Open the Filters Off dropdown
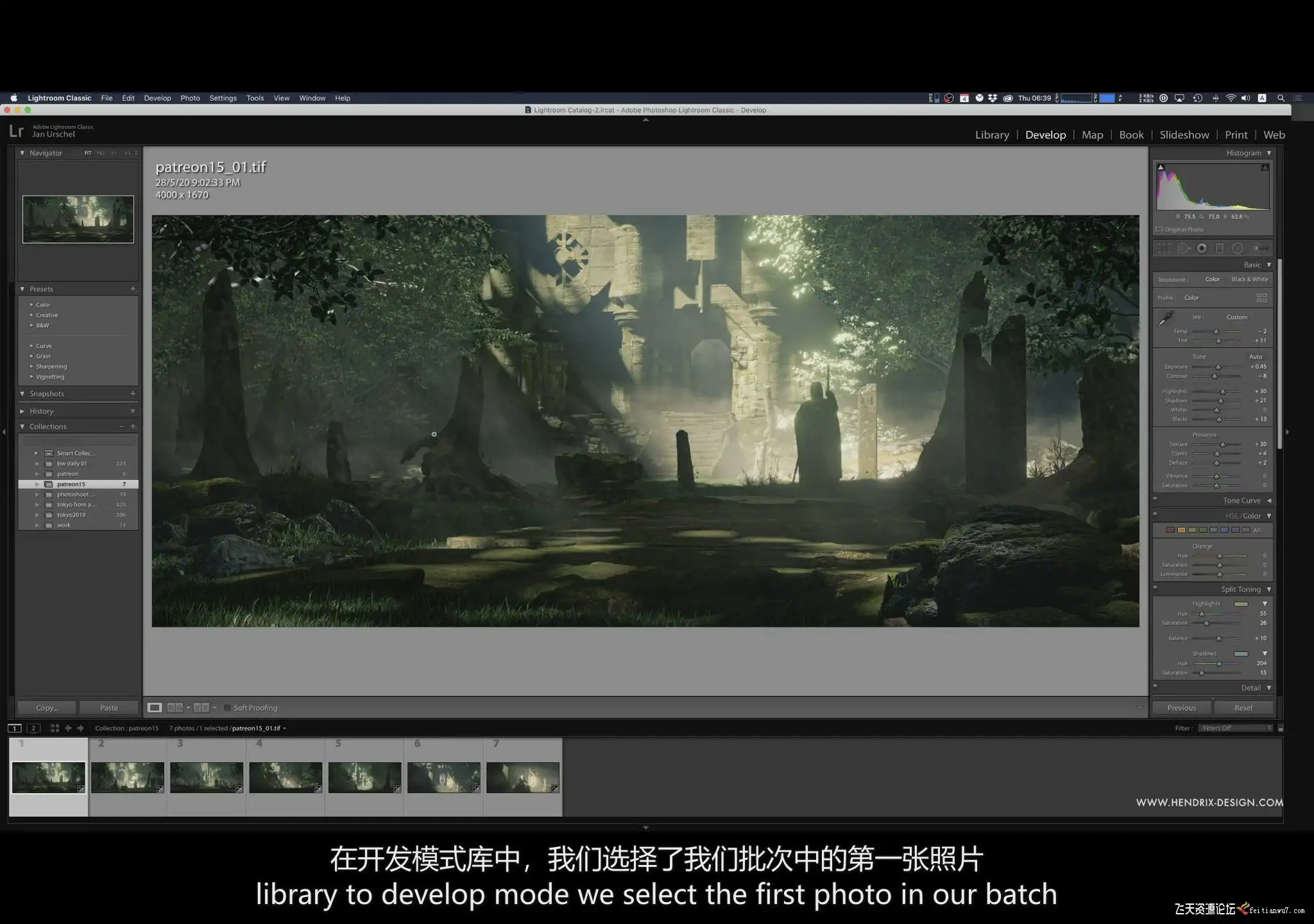Screen dimensions: 1314x924 tap(1237, 728)
